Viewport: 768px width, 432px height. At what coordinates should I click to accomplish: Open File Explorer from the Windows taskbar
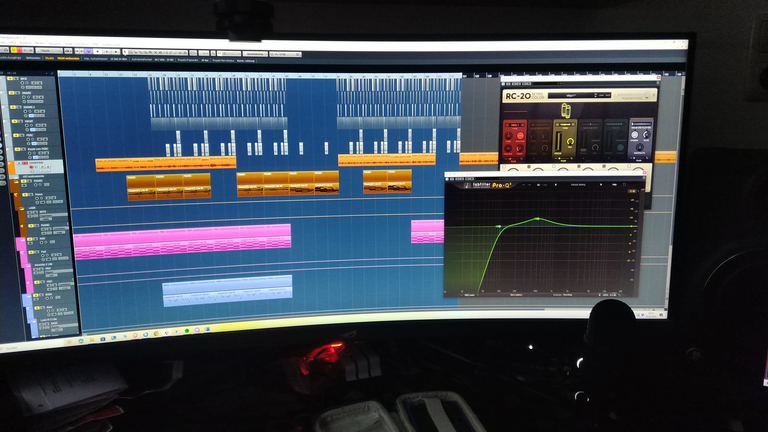pos(92,339)
